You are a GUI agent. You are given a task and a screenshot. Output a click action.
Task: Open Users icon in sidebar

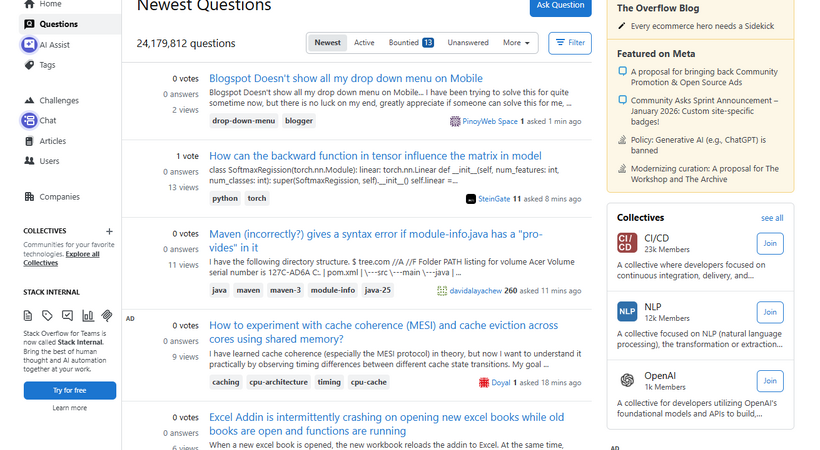coord(29,161)
